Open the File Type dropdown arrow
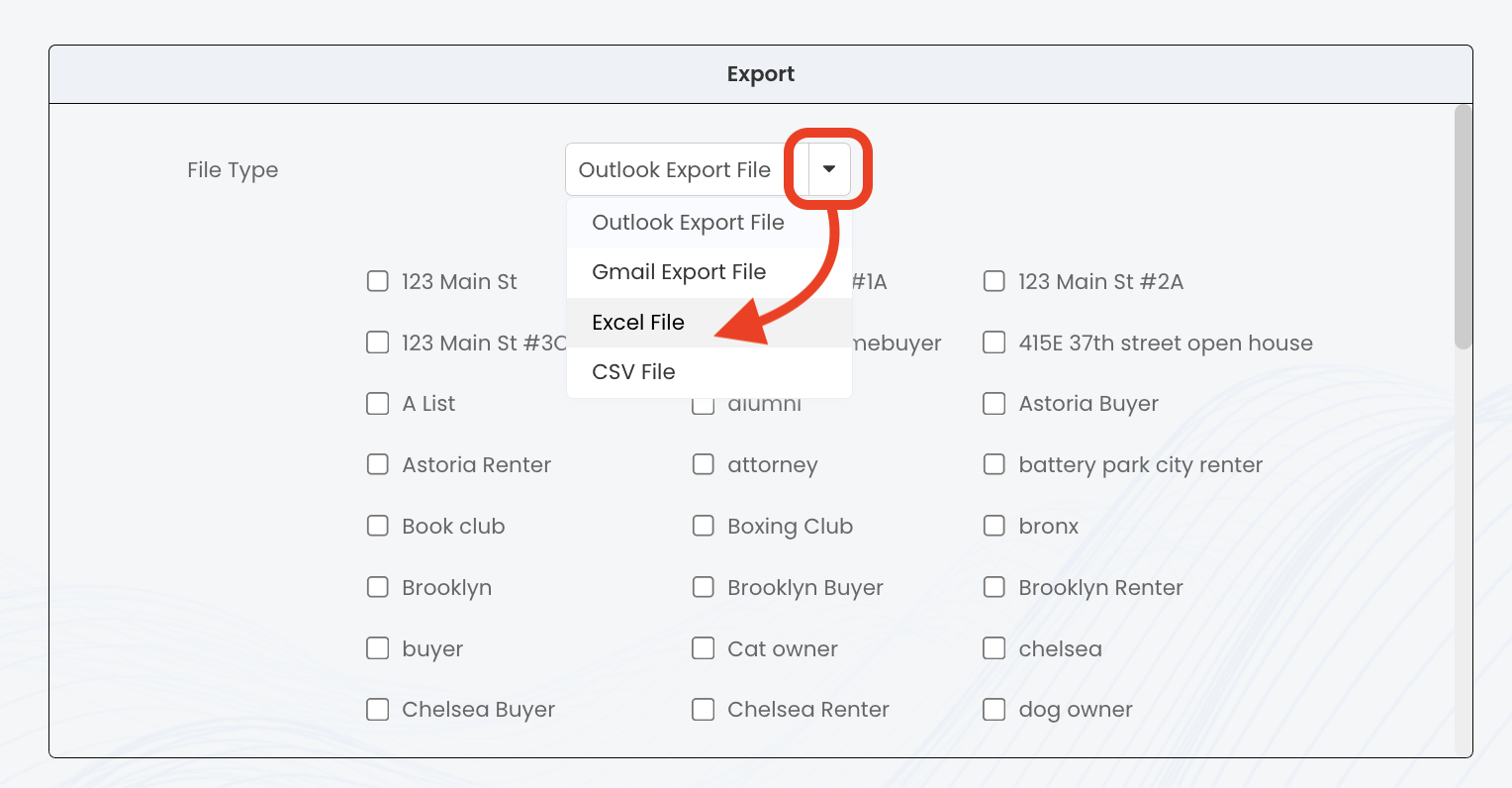This screenshot has height=788, width=1512. (x=829, y=169)
